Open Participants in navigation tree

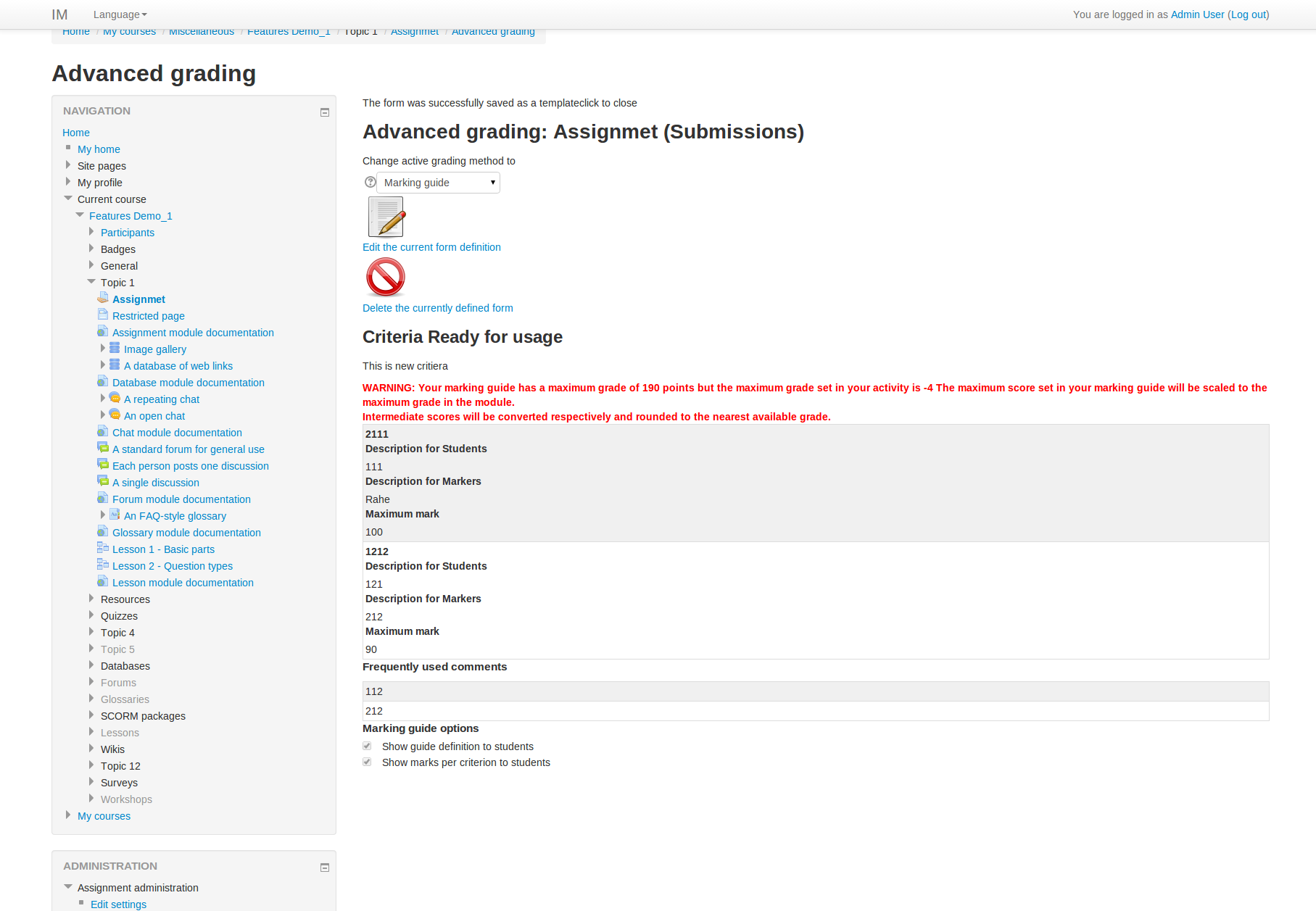pos(128,233)
